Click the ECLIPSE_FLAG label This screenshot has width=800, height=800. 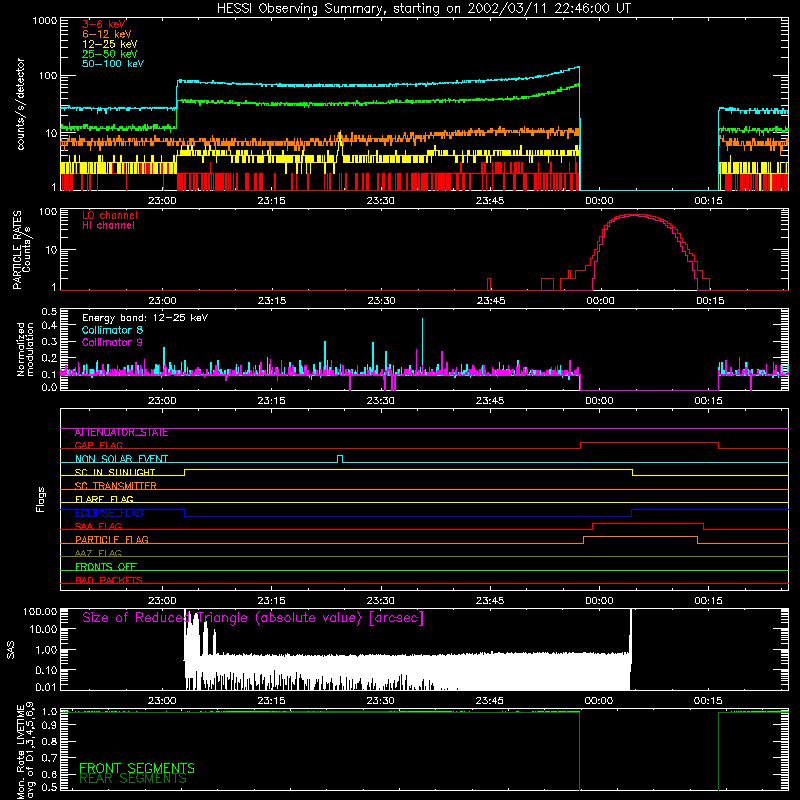[x=109, y=513]
